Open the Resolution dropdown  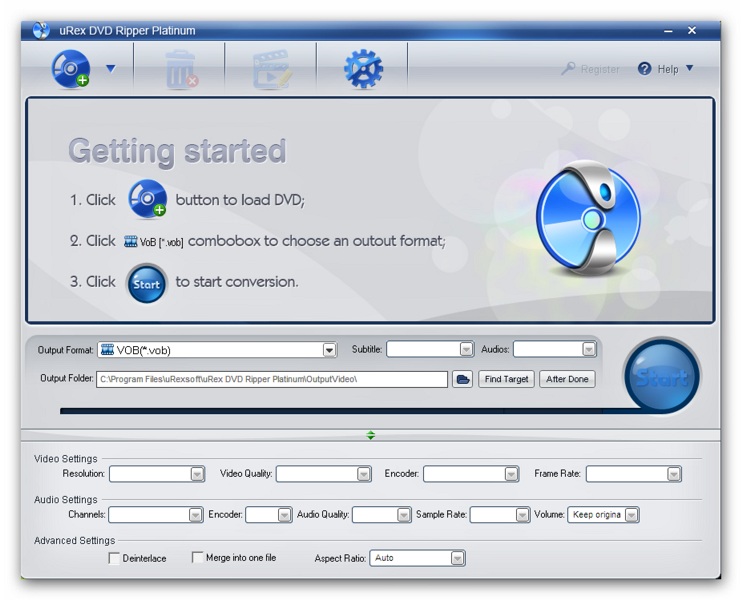(x=157, y=474)
